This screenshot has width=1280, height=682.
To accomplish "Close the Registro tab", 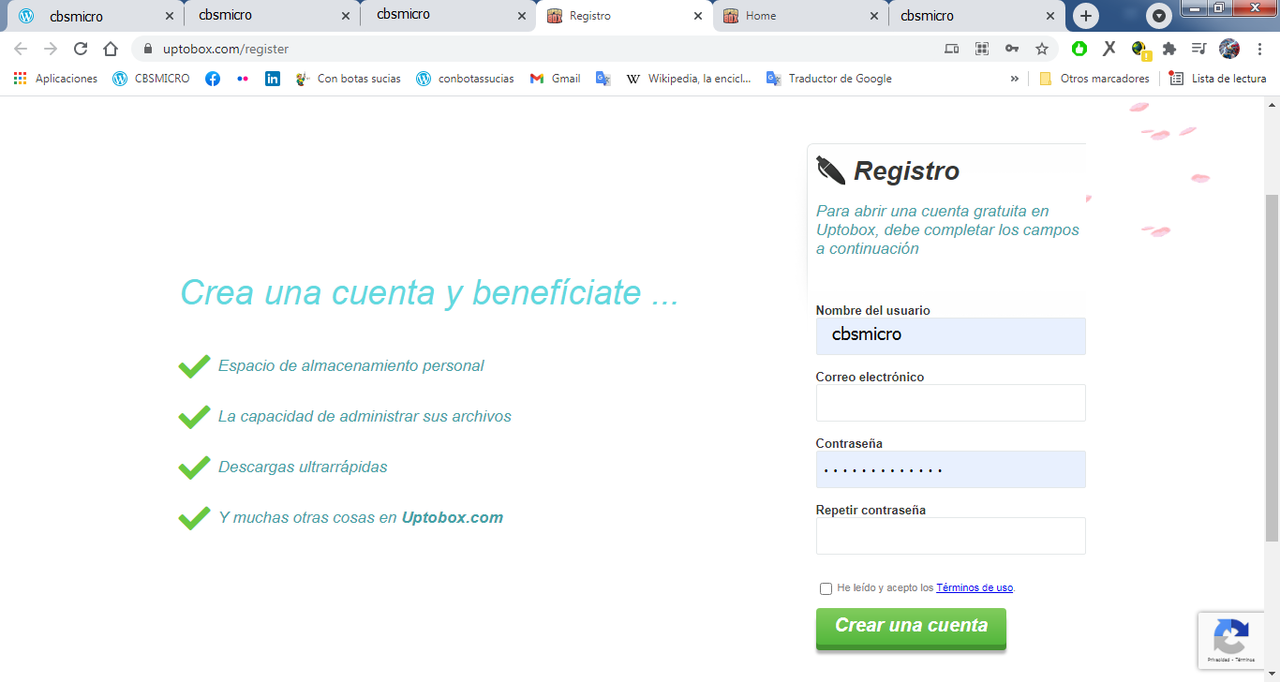I will tap(698, 16).
